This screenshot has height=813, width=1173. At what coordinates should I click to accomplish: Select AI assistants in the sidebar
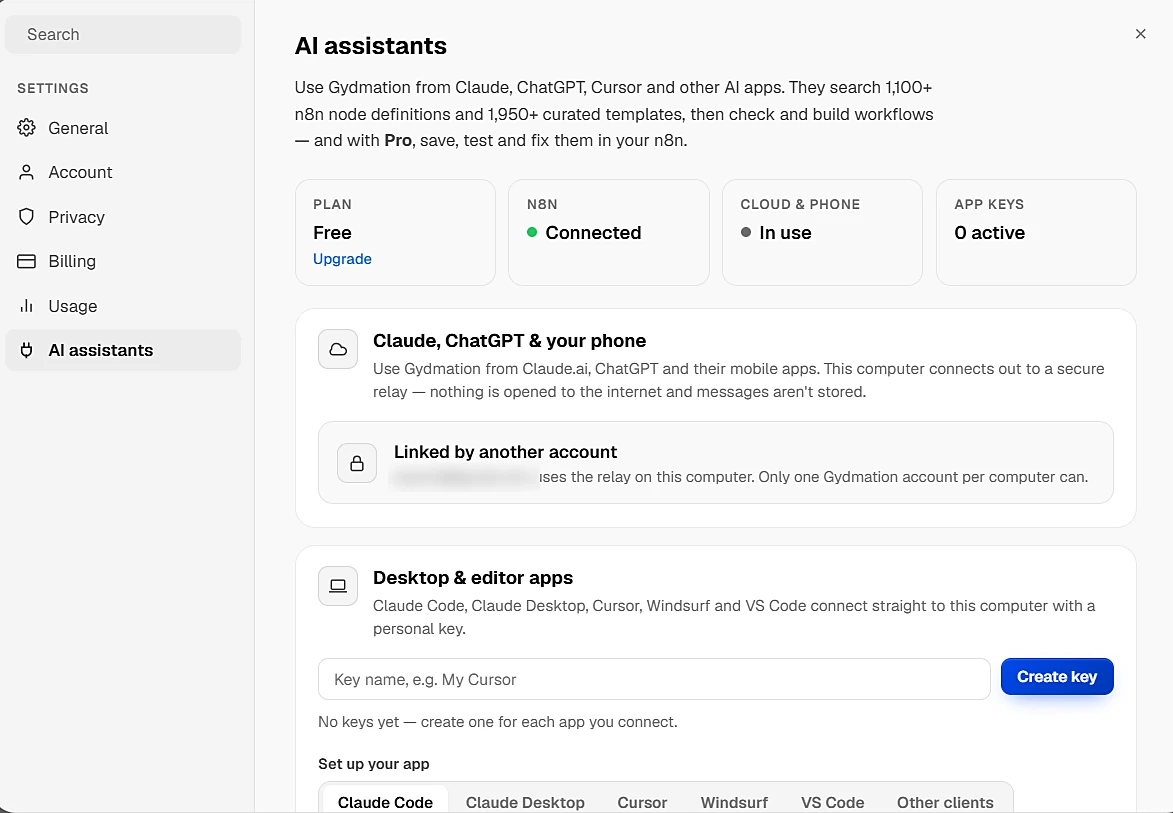[x=123, y=350]
